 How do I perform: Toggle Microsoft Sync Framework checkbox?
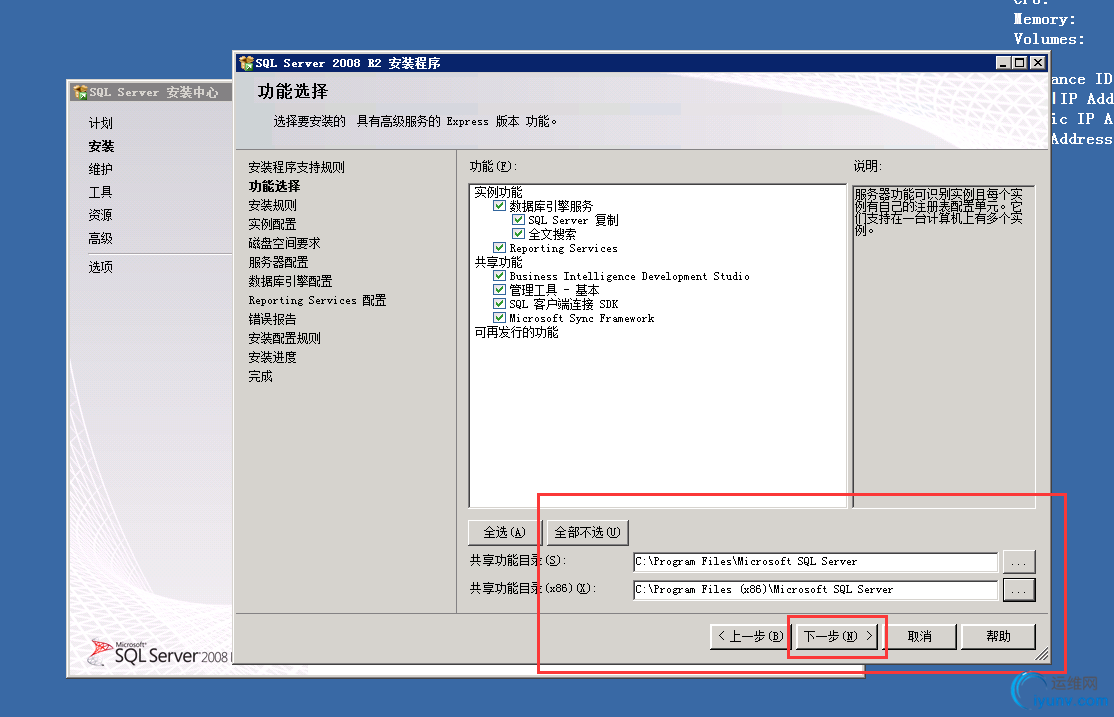[x=499, y=318]
